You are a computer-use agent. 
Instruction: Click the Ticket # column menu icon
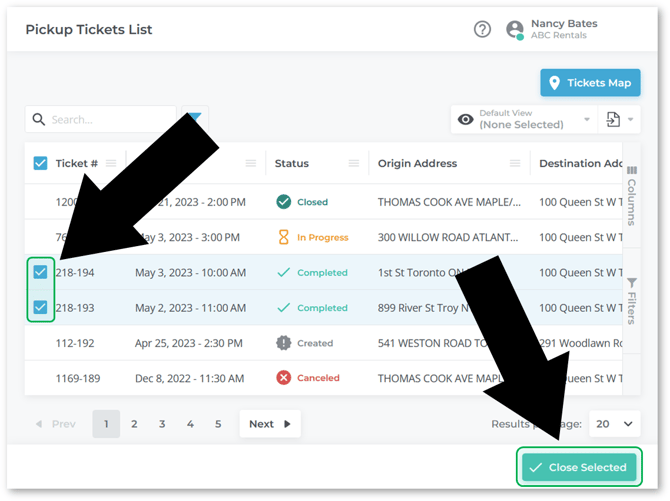click(111, 164)
